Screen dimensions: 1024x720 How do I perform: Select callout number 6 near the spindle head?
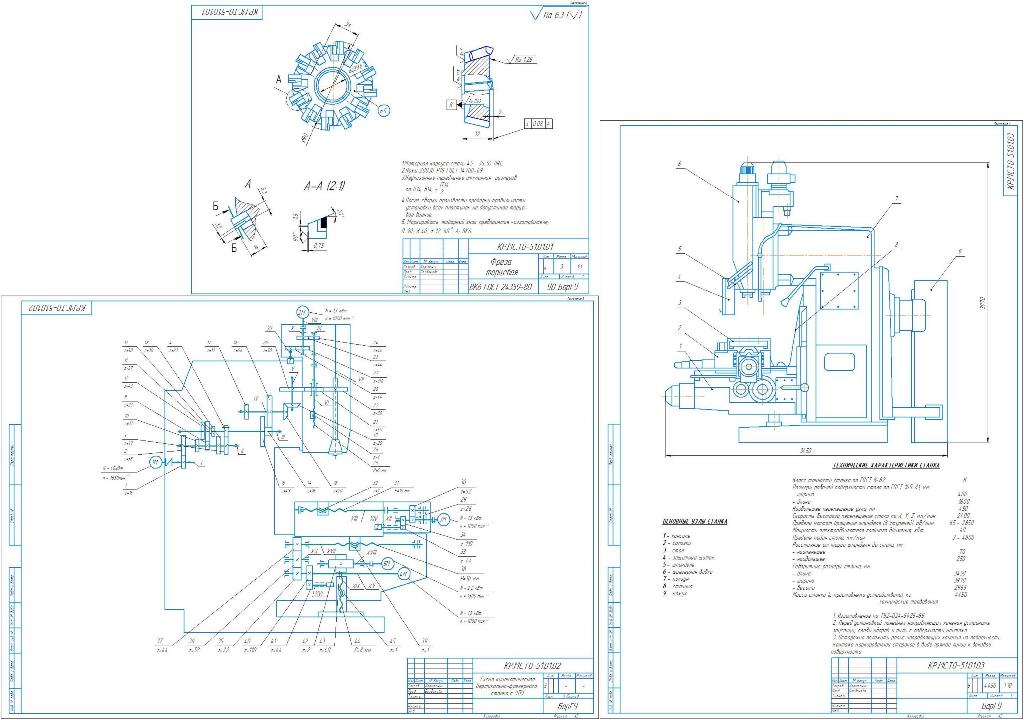tap(679, 163)
